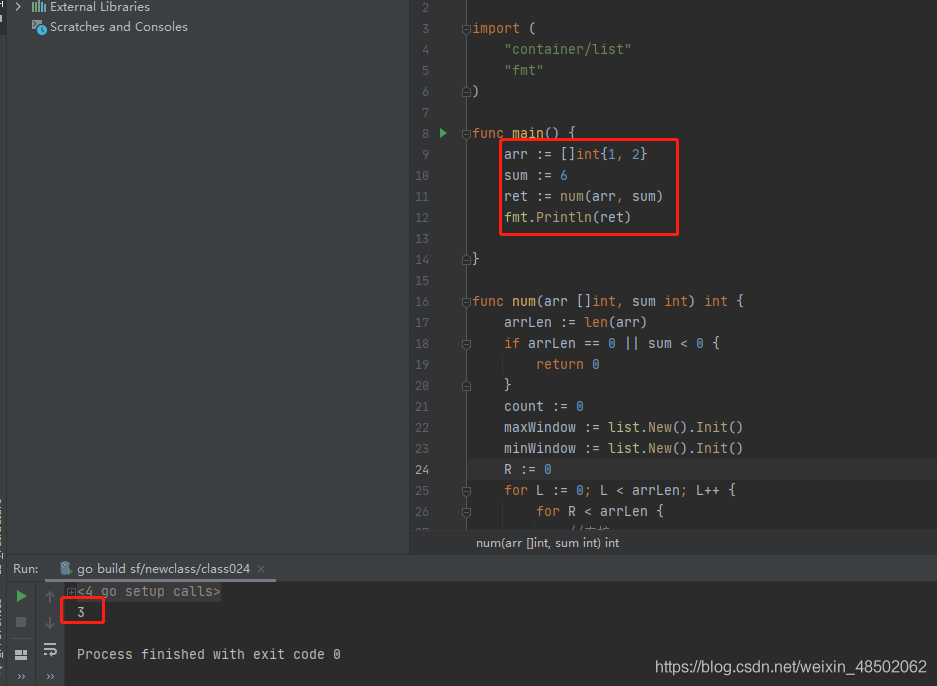Fold the for L := 0 loop
This screenshot has width=937, height=686.
[466, 491]
